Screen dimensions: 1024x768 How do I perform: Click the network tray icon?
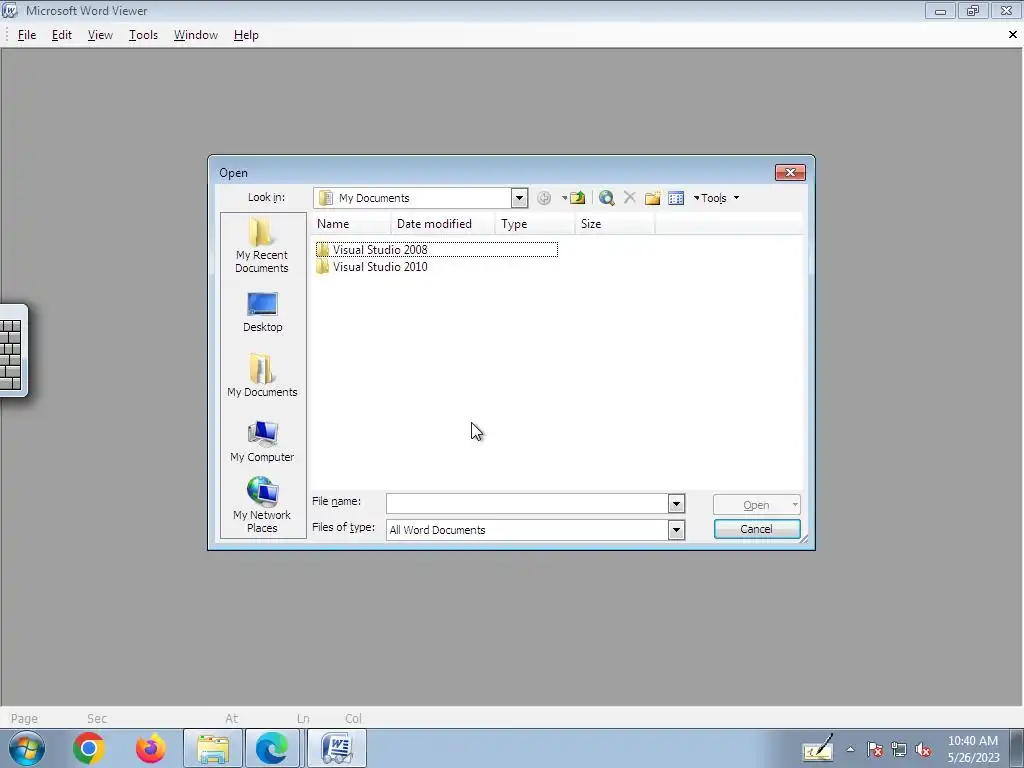(899, 749)
